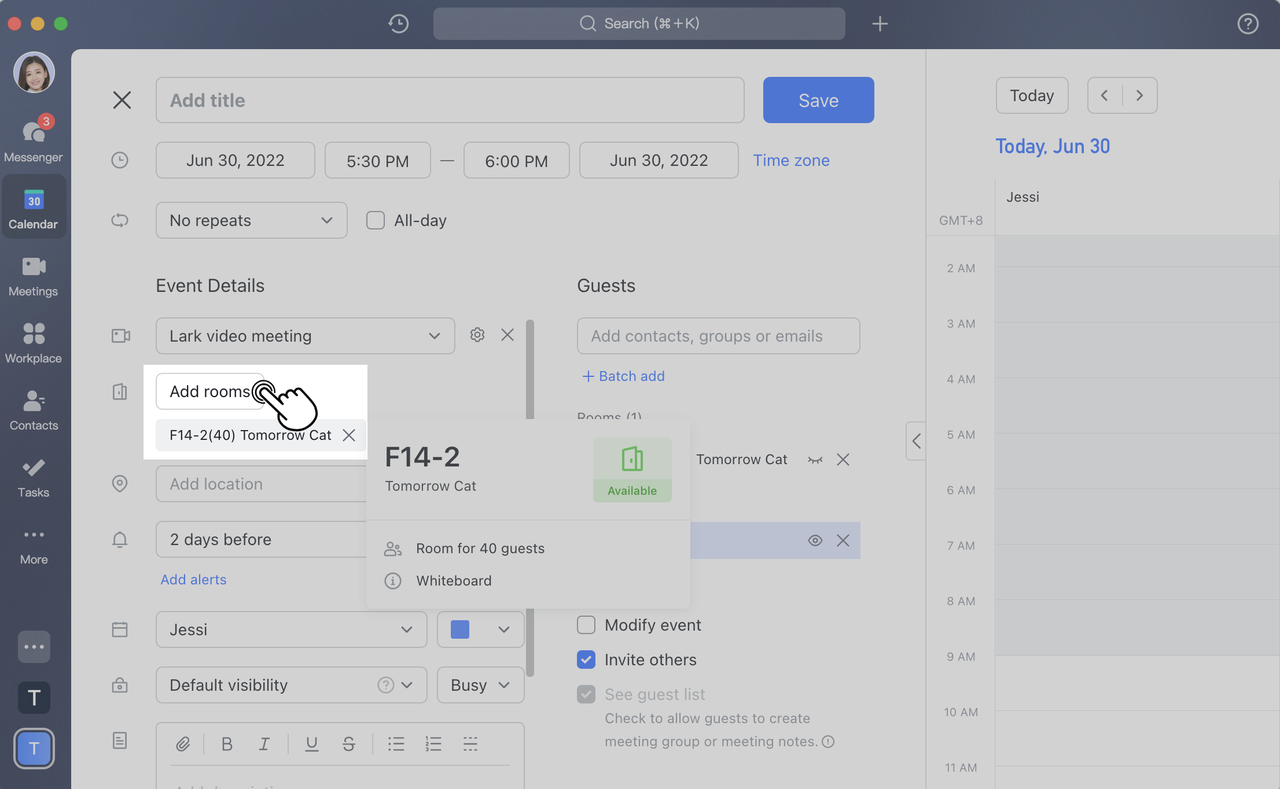The width and height of the screenshot is (1280, 789).
Task: Click the Save button
Action: [x=818, y=100]
